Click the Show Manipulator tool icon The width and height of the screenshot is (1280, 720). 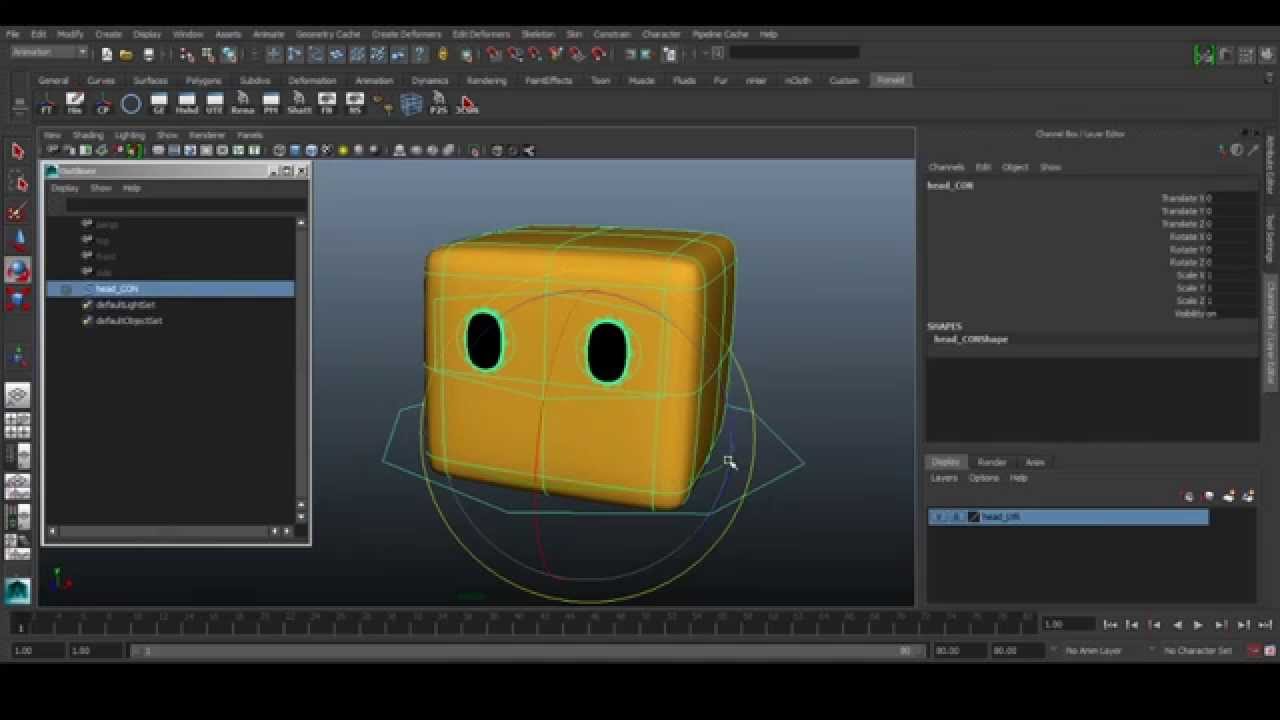point(17,357)
